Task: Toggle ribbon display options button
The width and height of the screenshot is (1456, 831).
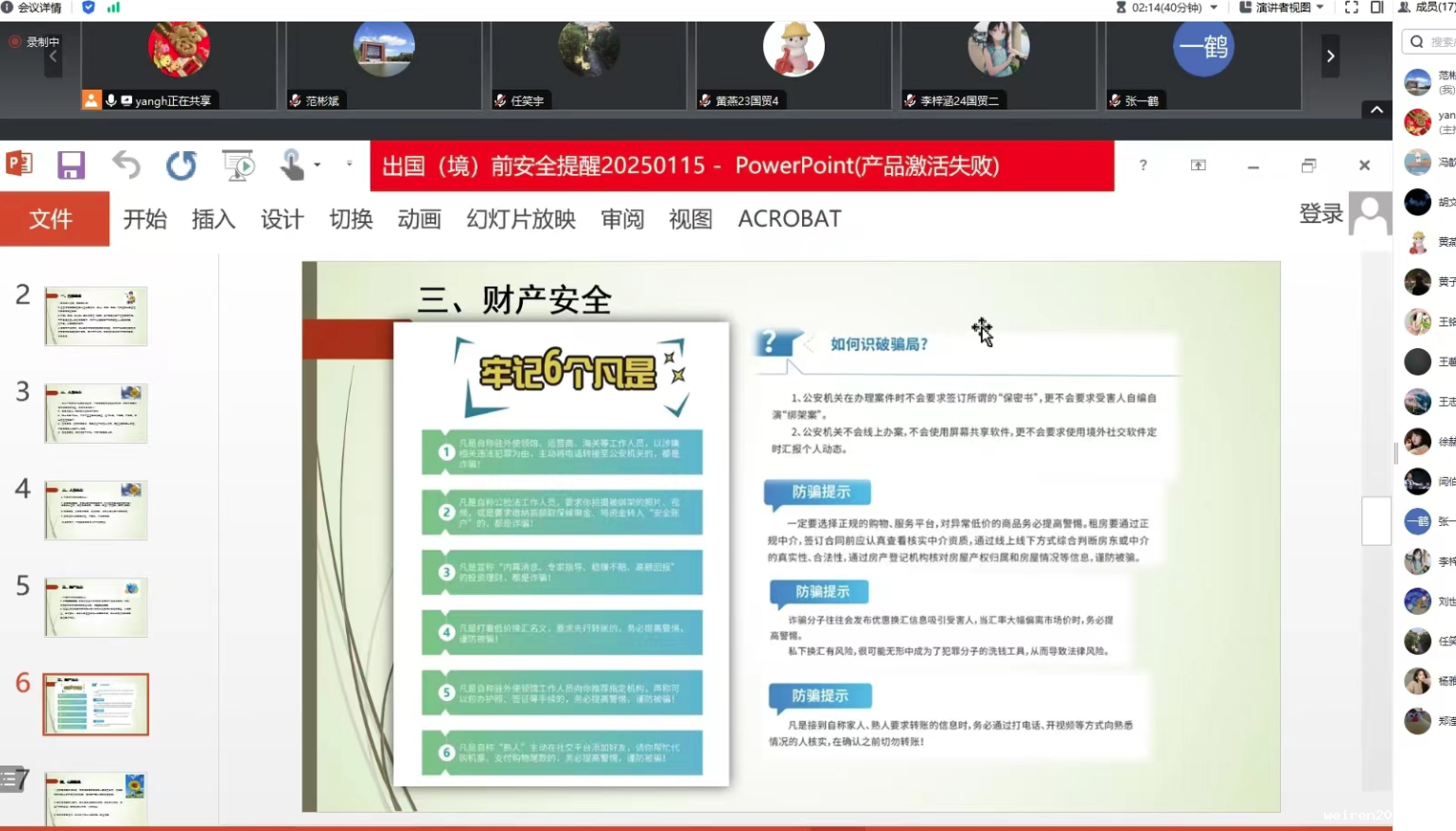Action: coord(1198,165)
